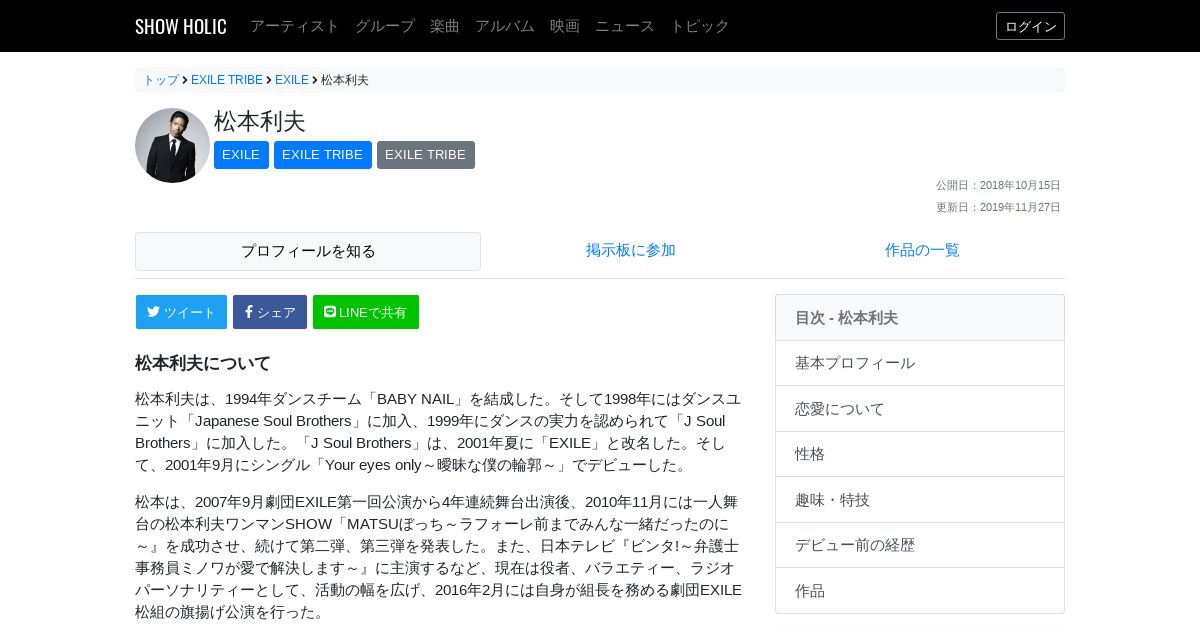Share via the LINEで共有 button
Viewport: 1200px width, 630px height.
(x=366, y=312)
